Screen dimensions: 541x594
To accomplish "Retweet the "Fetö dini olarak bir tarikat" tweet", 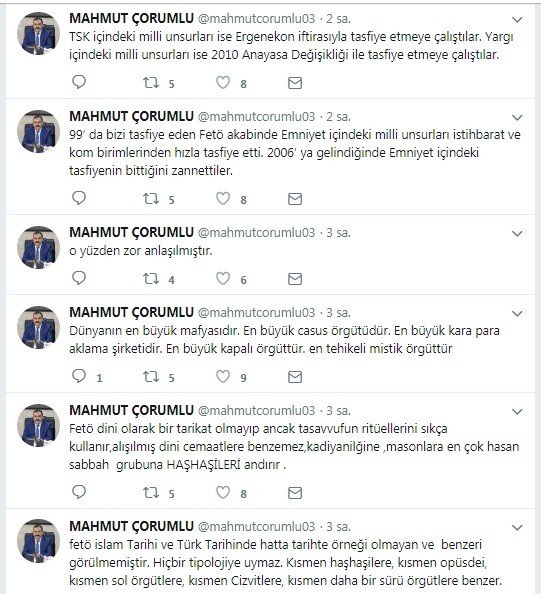I will tap(151, 492).
